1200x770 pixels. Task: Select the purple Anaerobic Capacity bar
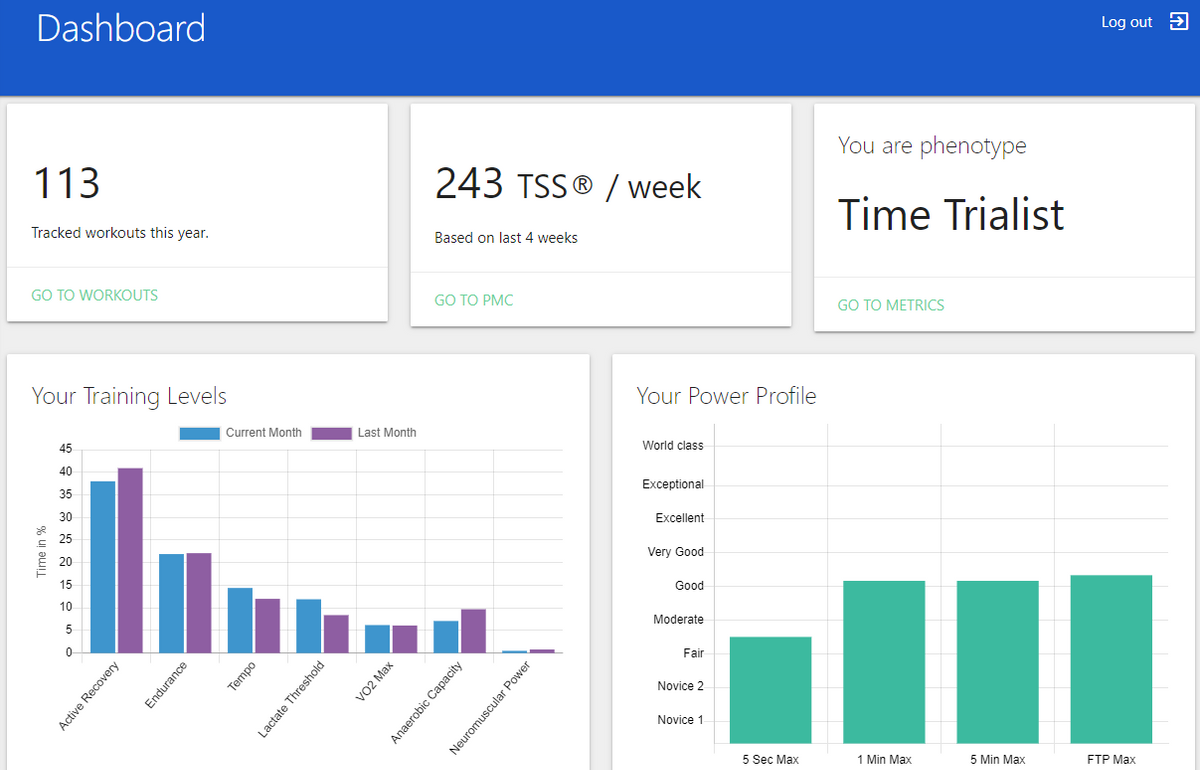[x=473, y=631]
